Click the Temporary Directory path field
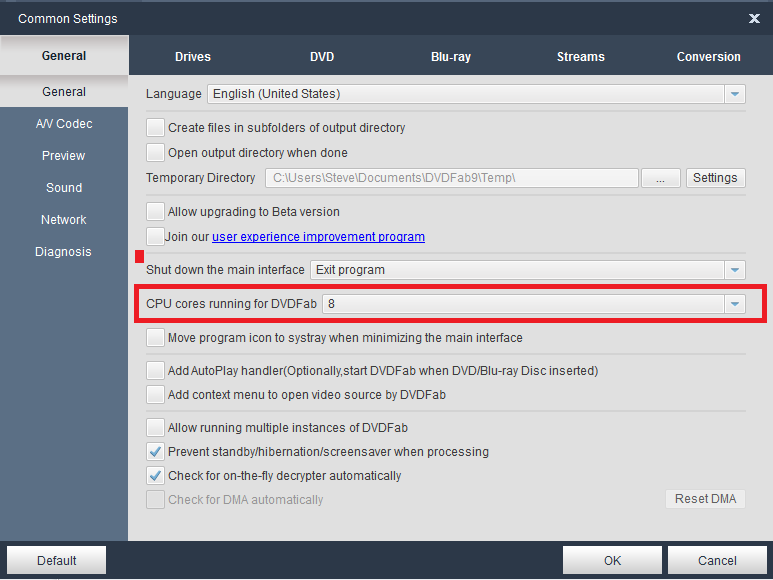Image resolution: width=773 pixels, height=580 pixels. [x=451, y=178]
